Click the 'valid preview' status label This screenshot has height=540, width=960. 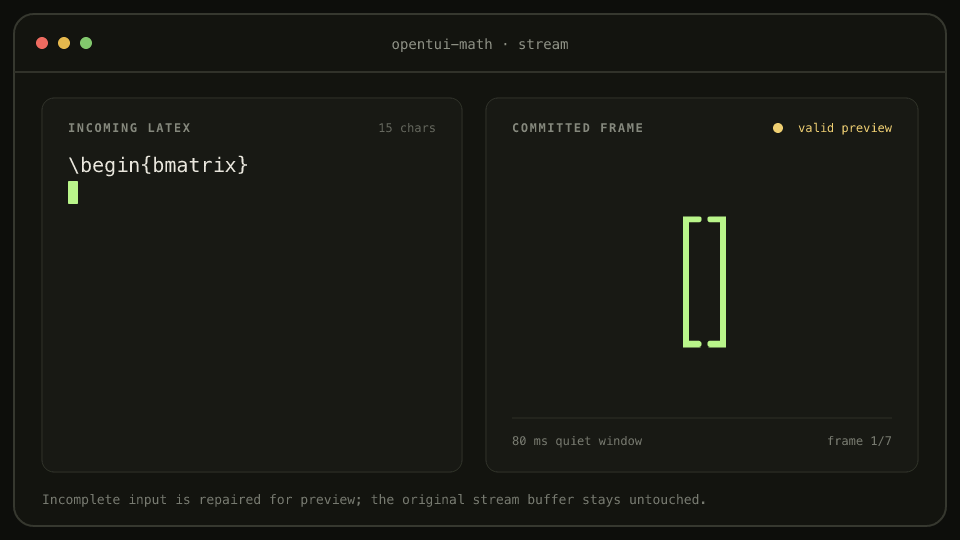pos(845,128)
